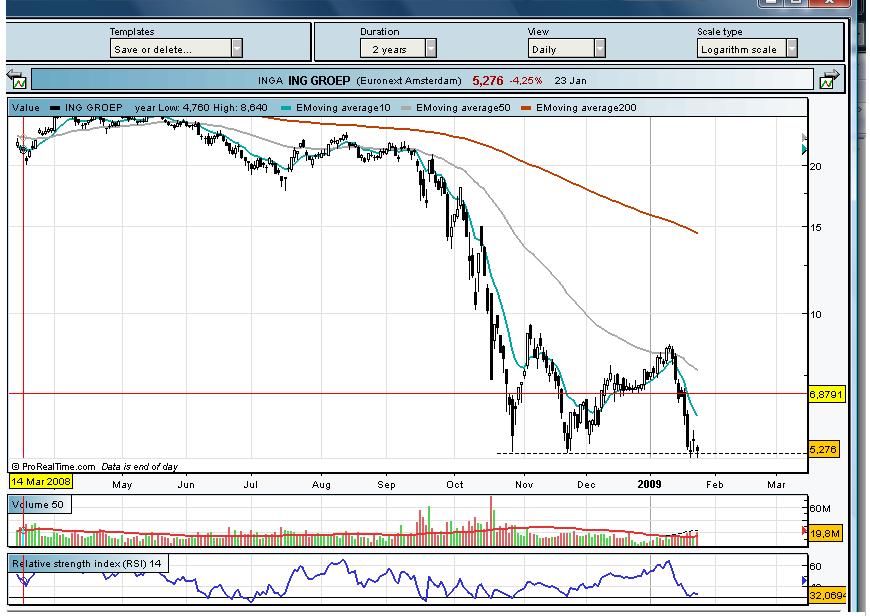Click the 'Logarithm scale' field
Screen dimensions: 870x616
(x=741, y=49)
